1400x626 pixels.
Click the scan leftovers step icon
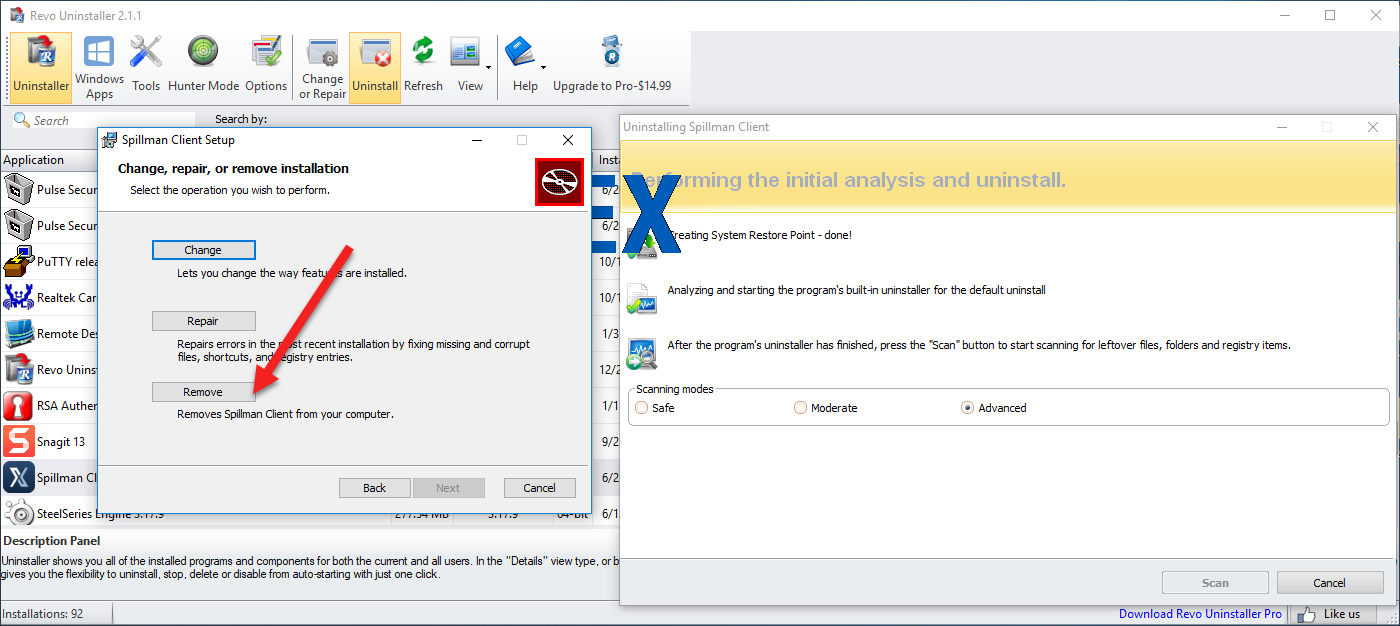click(x=641, y=353)
